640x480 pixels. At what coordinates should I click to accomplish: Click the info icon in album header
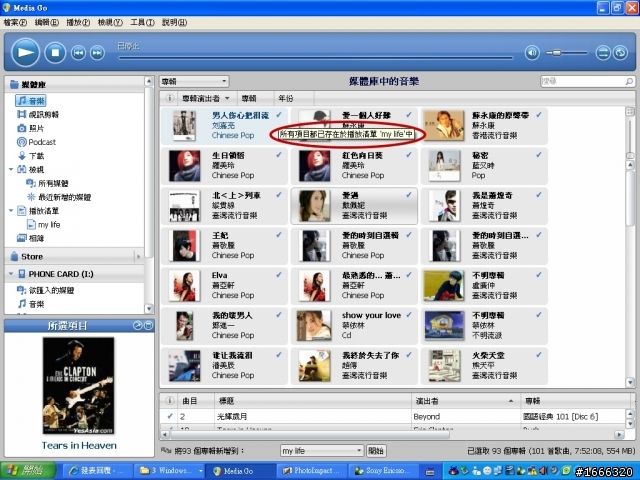[169, 98]
